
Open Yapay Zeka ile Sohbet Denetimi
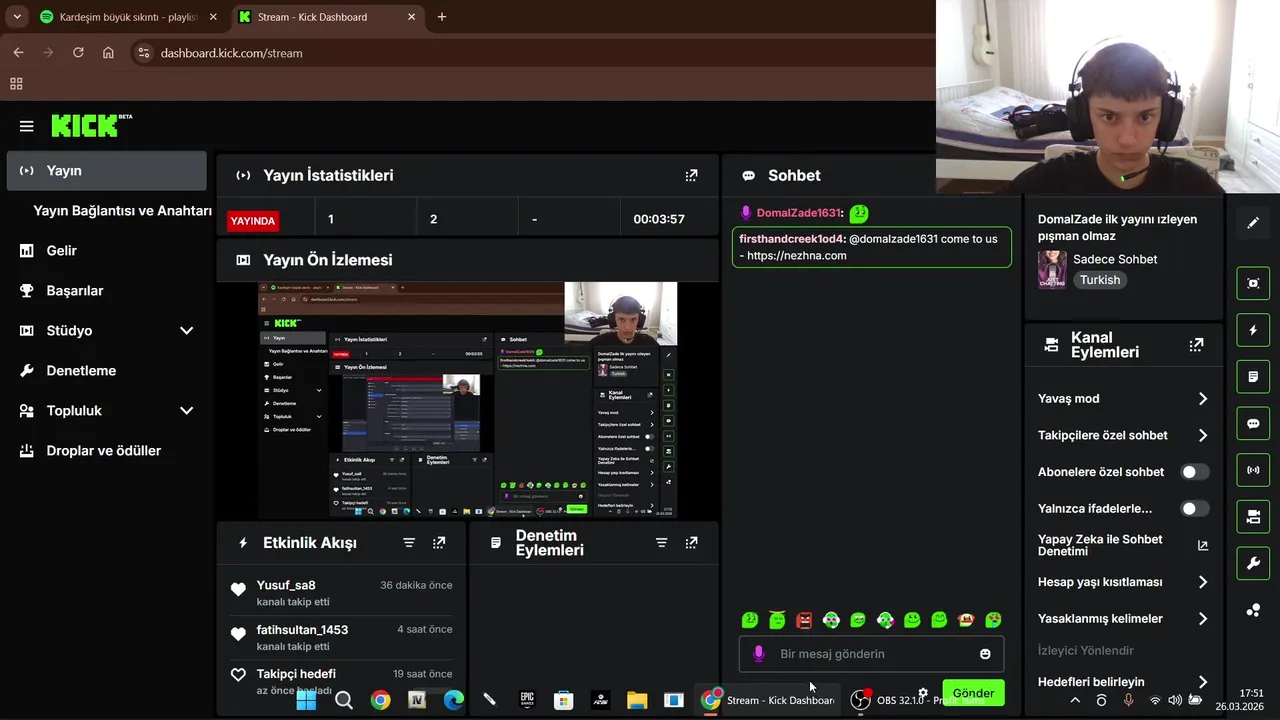pos(1123,545)
